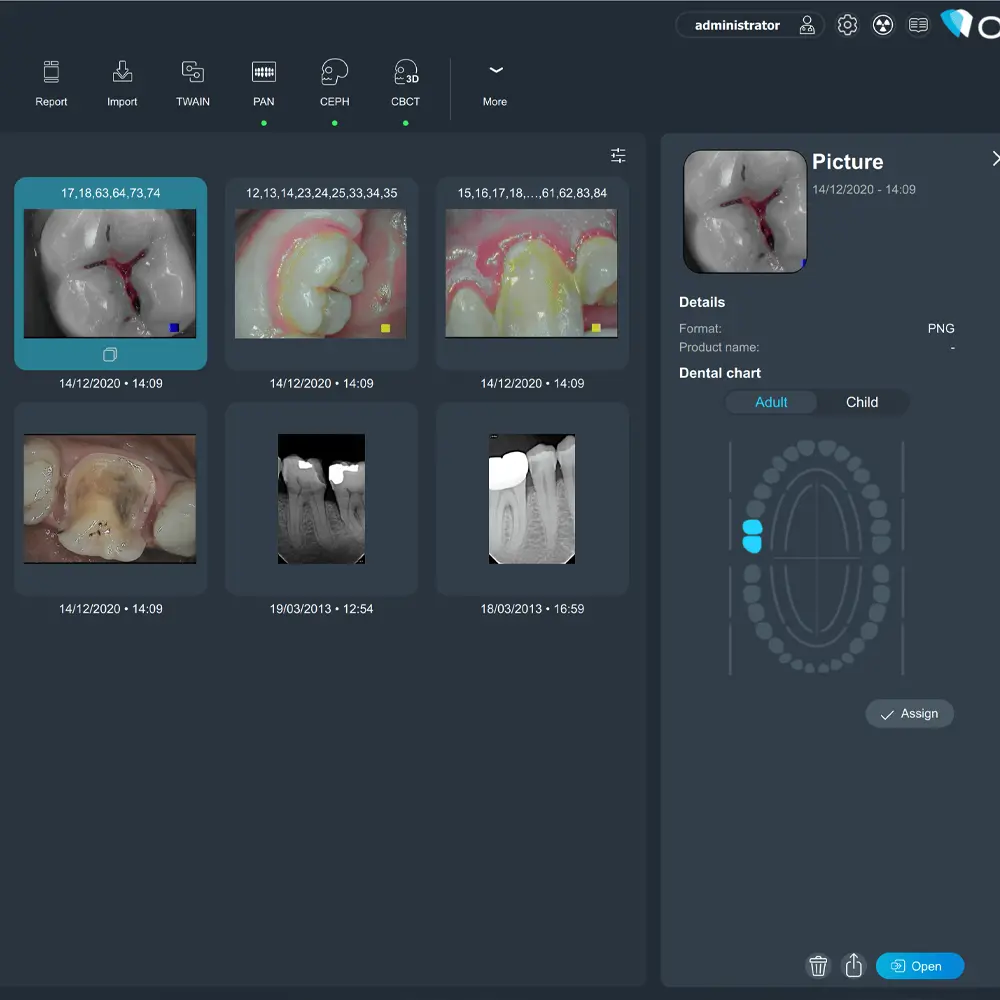Open the CBCT 3D tool
The width and height of the screenshot is (1000, 1000).
point(405,83)
